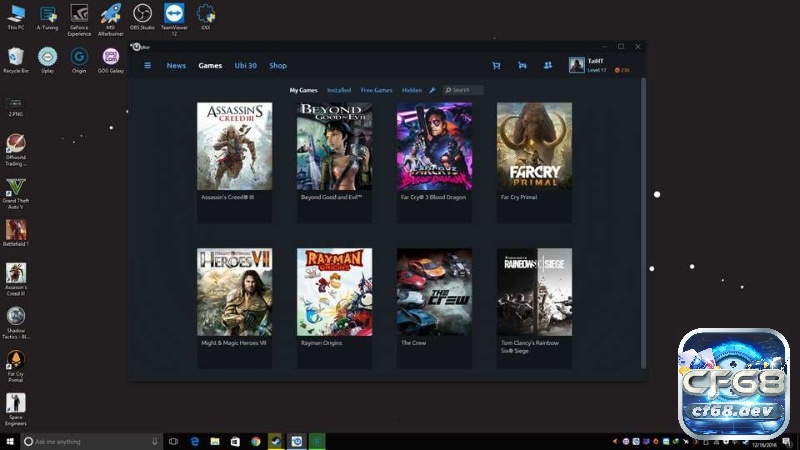
Task: Open the Uplay notifications flag icon
Action: [522, 65]
